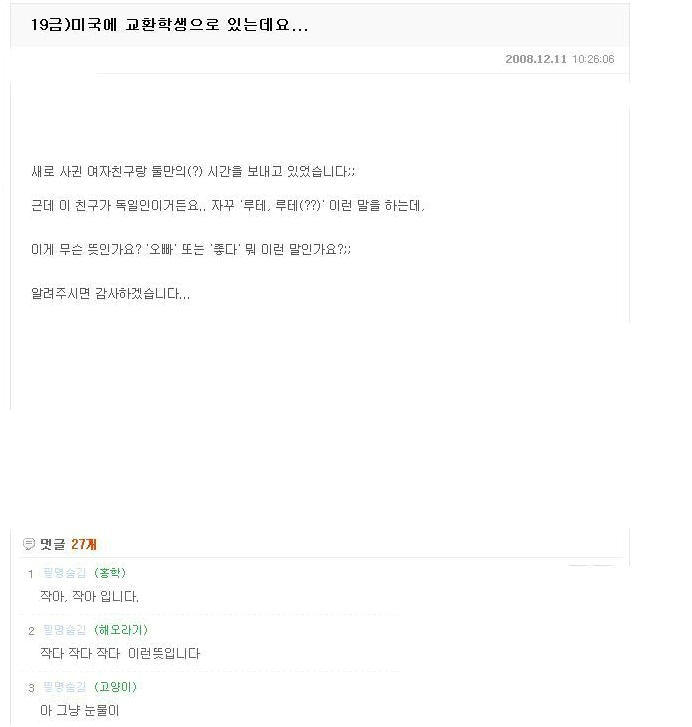The width and height of the screenshot is (692, 727).
Task: Click the (고양이) nickname
Action: 115,687
